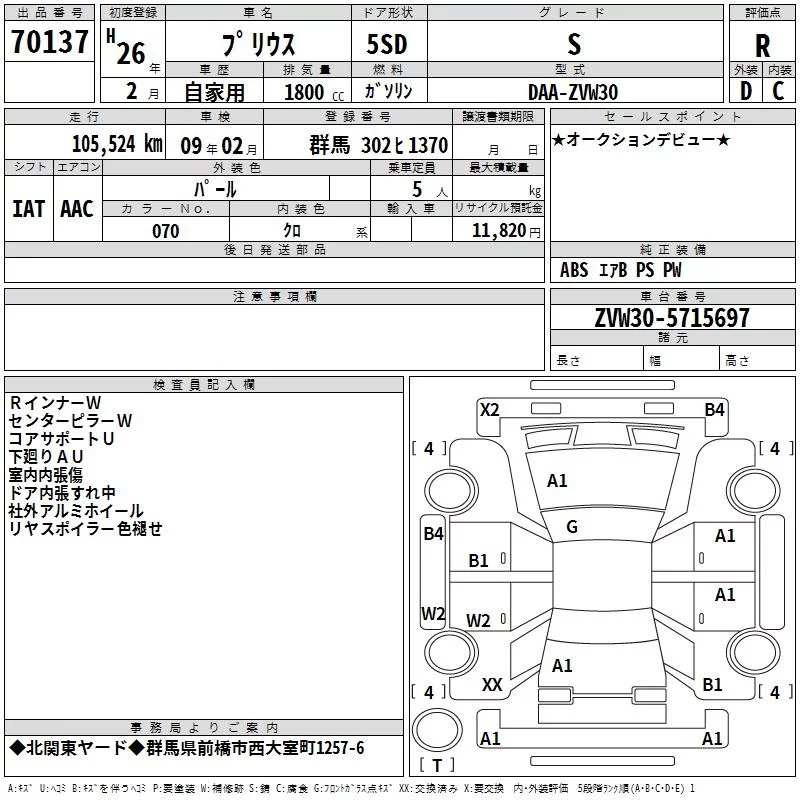Image resolution: width=800 pixels, height=800 pixels.
Task: Click the exterior rating D
Action: click(745, 91)
